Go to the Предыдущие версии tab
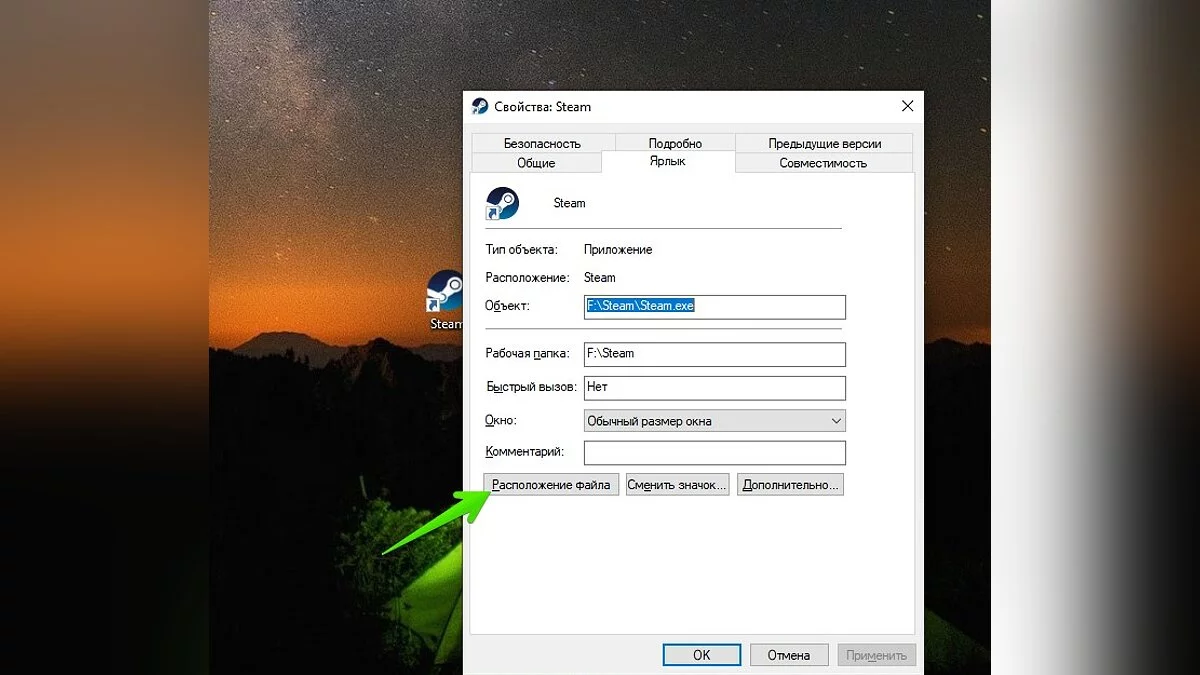The height and width of the screenshot is (675, 1200). point(824,143)
